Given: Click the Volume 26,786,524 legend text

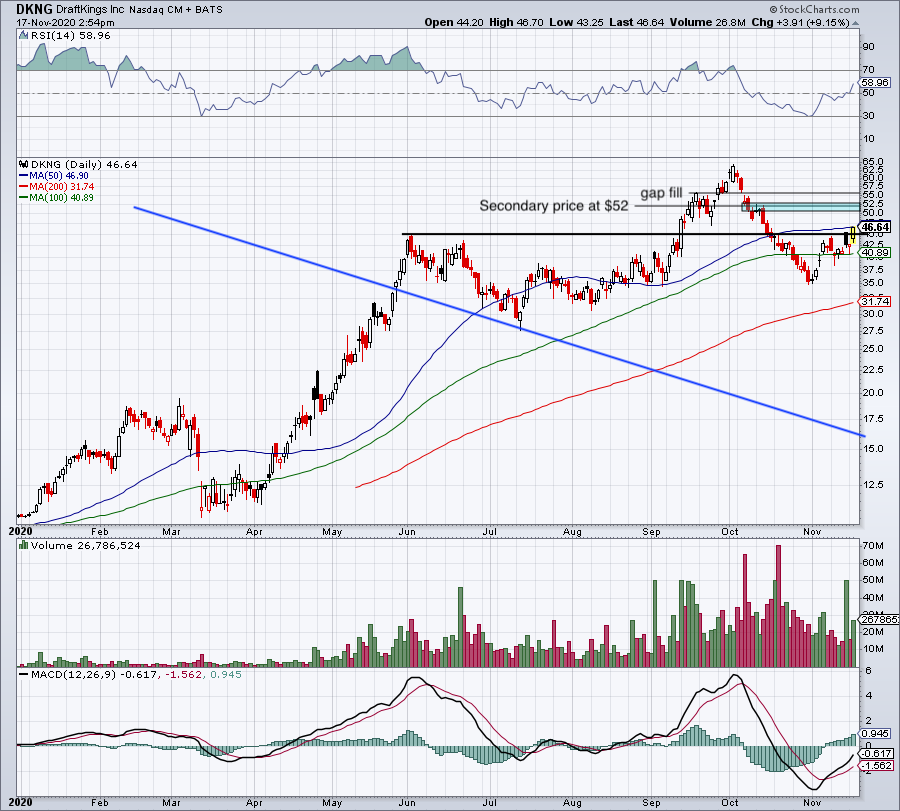Looking at the screenshot, I should [x=86, y=545].
